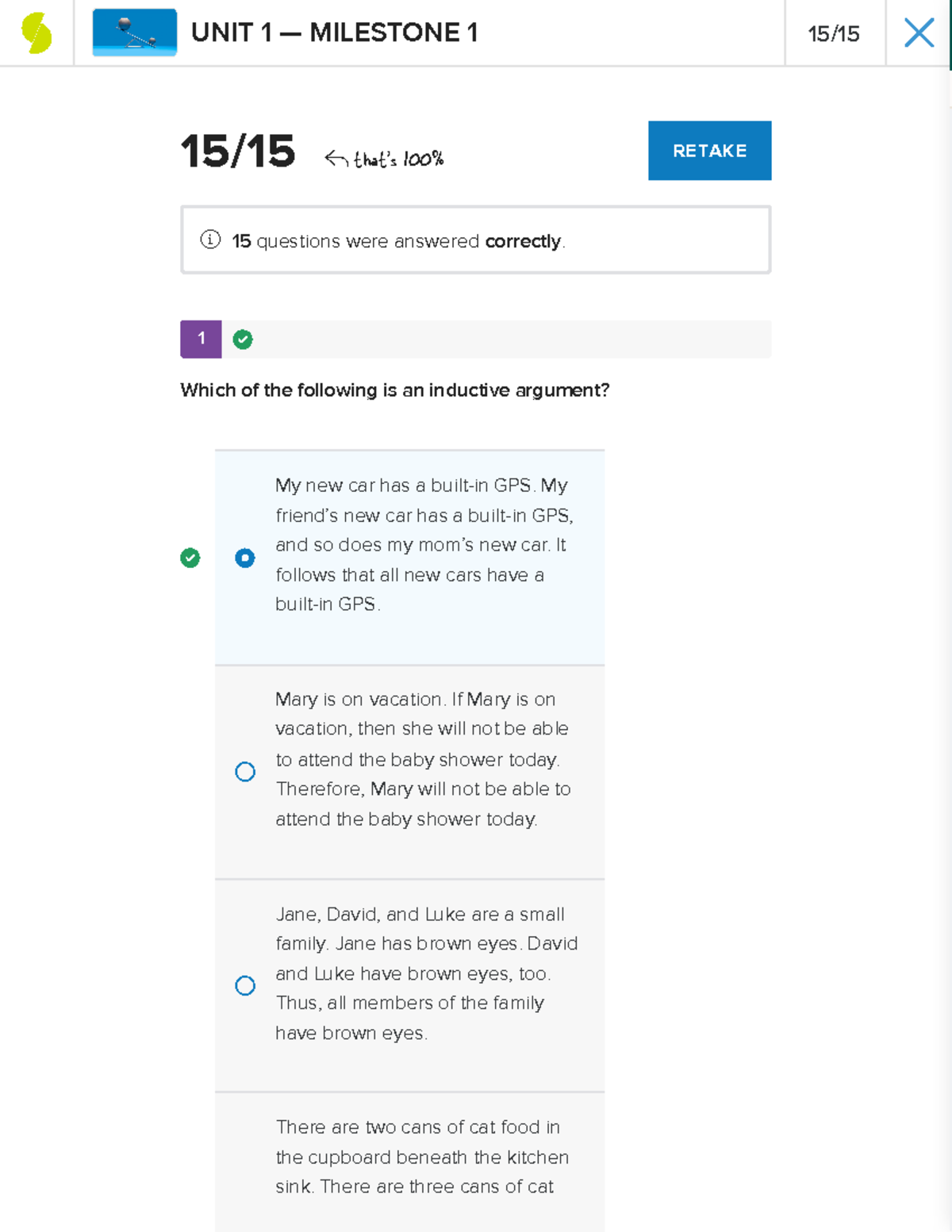Click the "that's 100%" handwritten note
This screenshot has width=952, height=1232.
point(385,159)
